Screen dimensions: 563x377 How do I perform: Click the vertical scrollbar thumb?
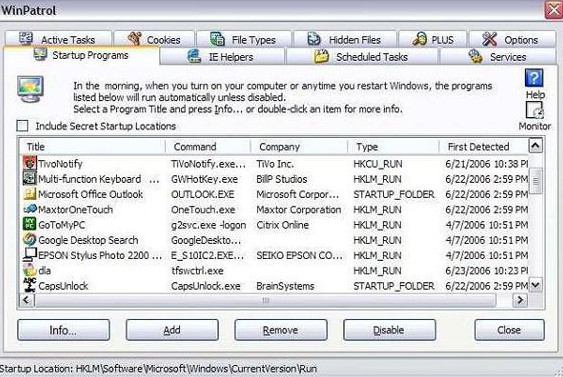[x=535, y=181]
